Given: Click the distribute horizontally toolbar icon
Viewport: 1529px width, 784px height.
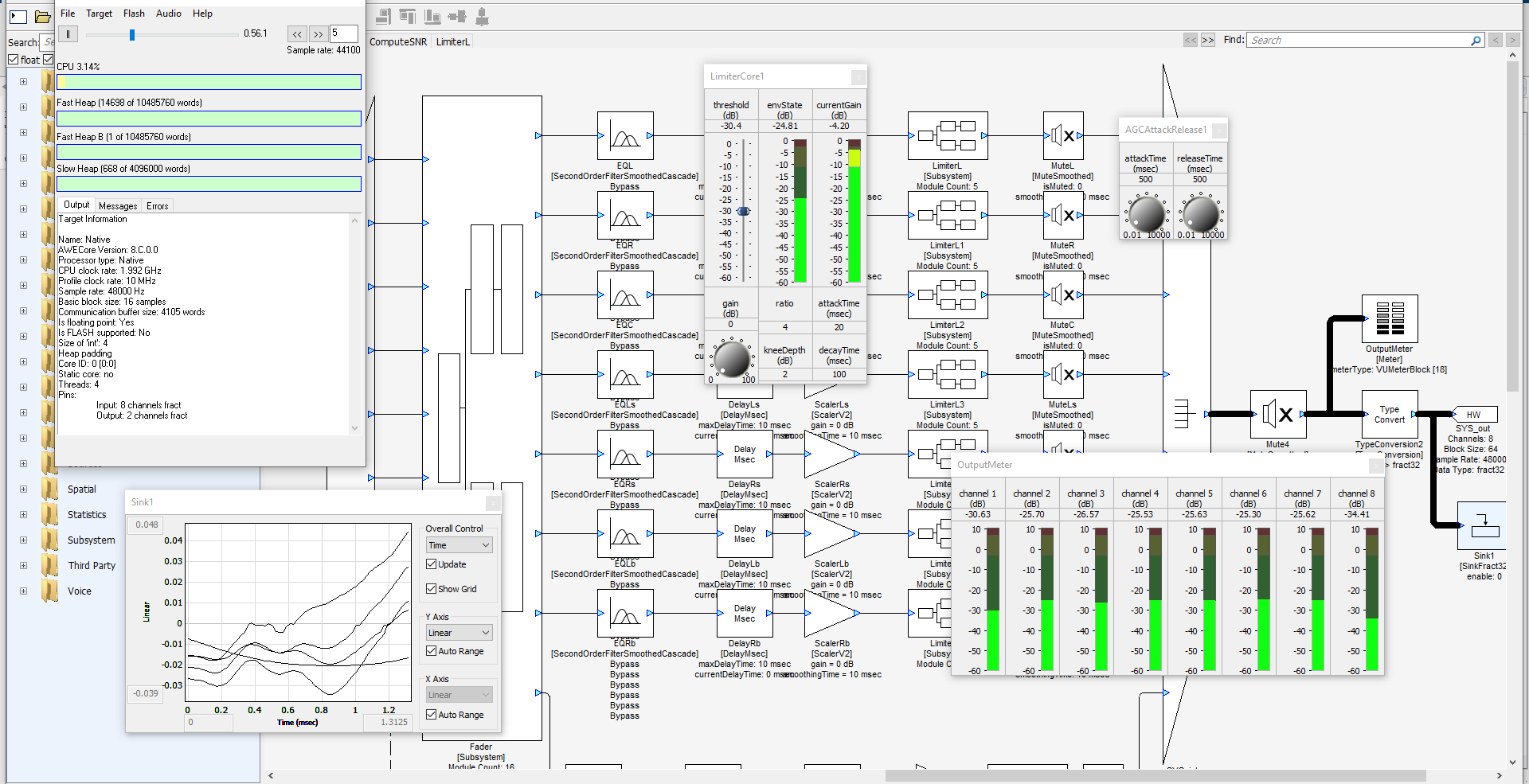Looking at the screenshot, I should (456, 16).
